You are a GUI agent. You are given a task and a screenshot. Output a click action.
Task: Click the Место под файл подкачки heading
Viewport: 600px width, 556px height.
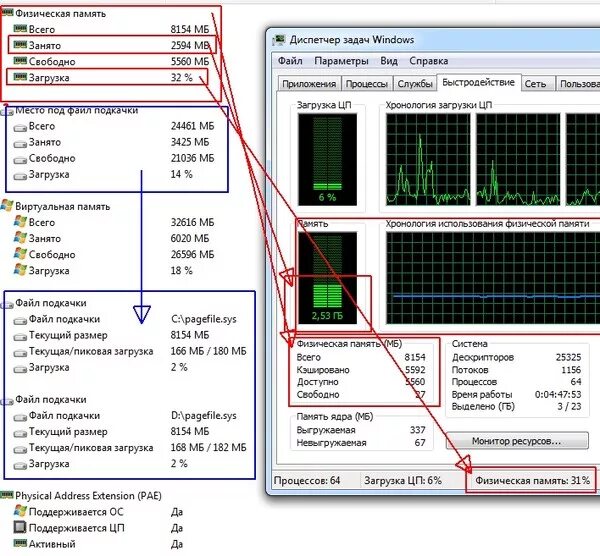pyautogui.click(x=77, y=111)
